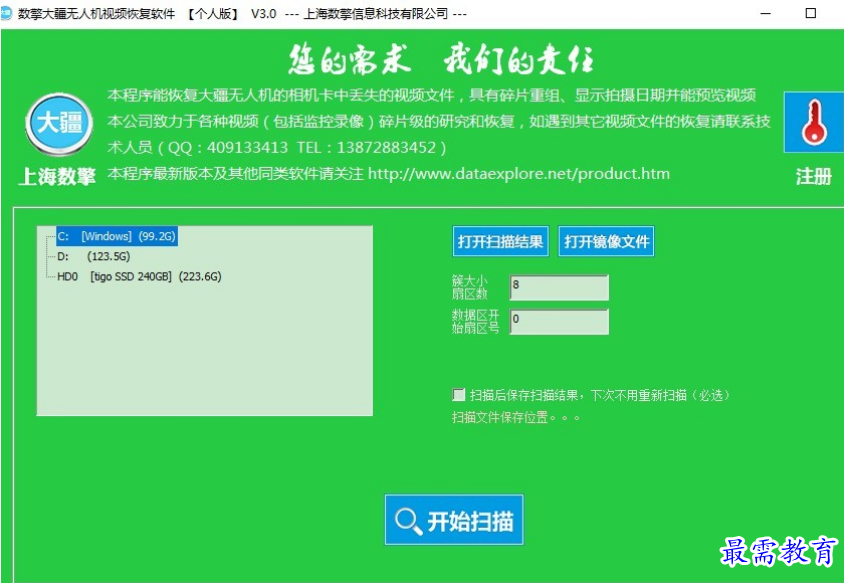Click the 数据区开始扇区号 label
This screenshot has height=583, width=844.
pos(475,321)
